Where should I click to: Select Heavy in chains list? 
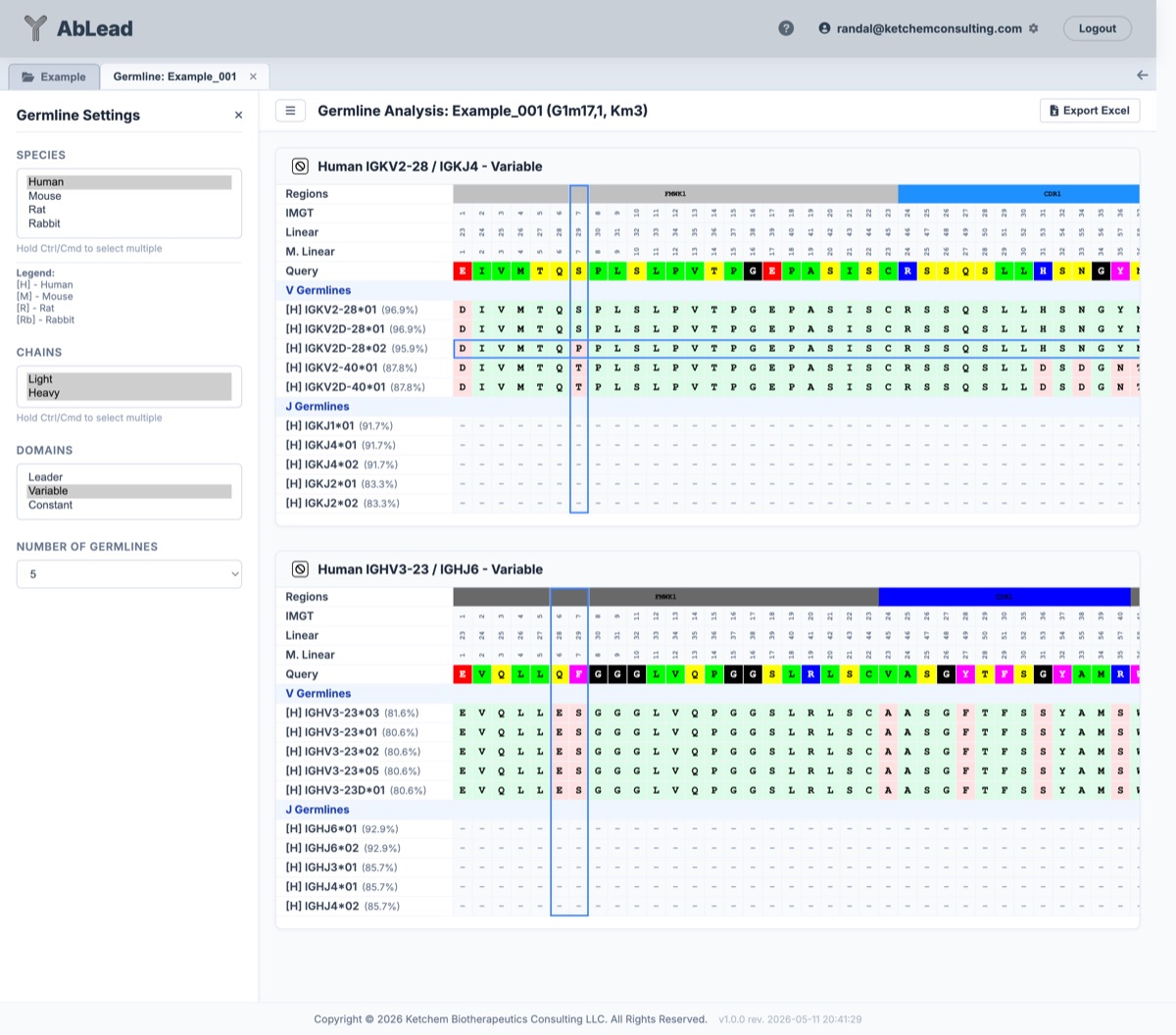tap(129, 393)
